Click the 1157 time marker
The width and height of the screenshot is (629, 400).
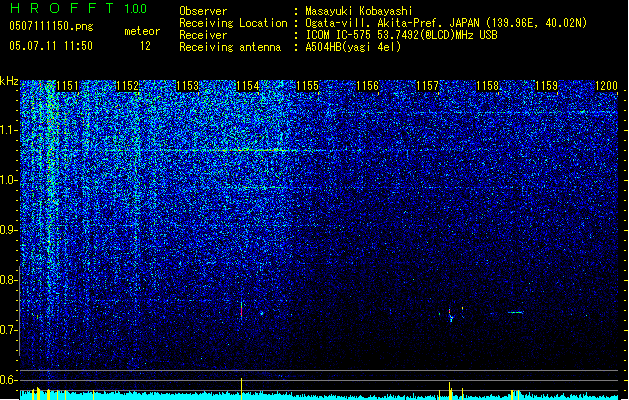coord(427,86)
